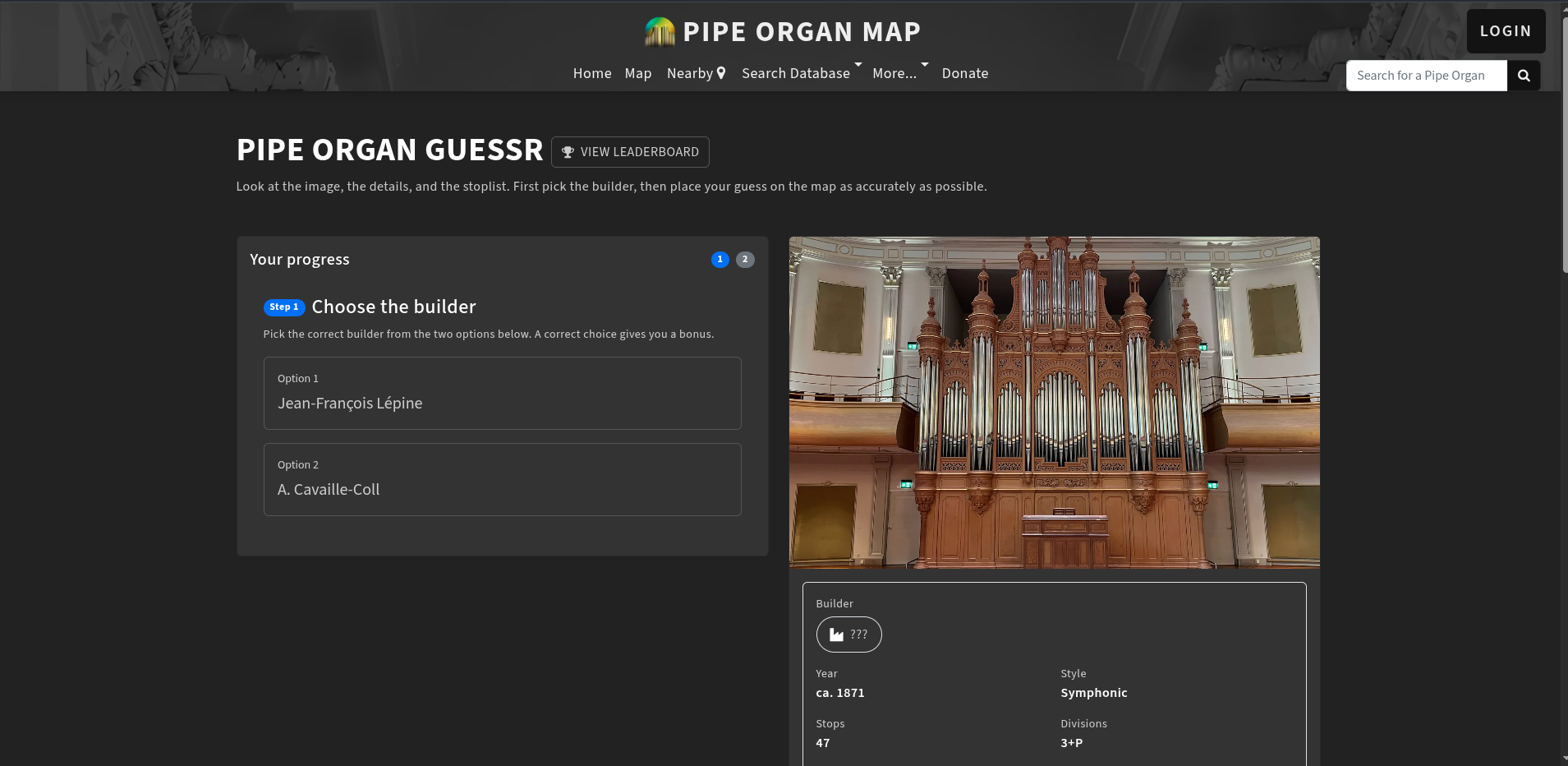Click the pipe organ photo
1568x766 pixels.
(x=1055, y=403)
